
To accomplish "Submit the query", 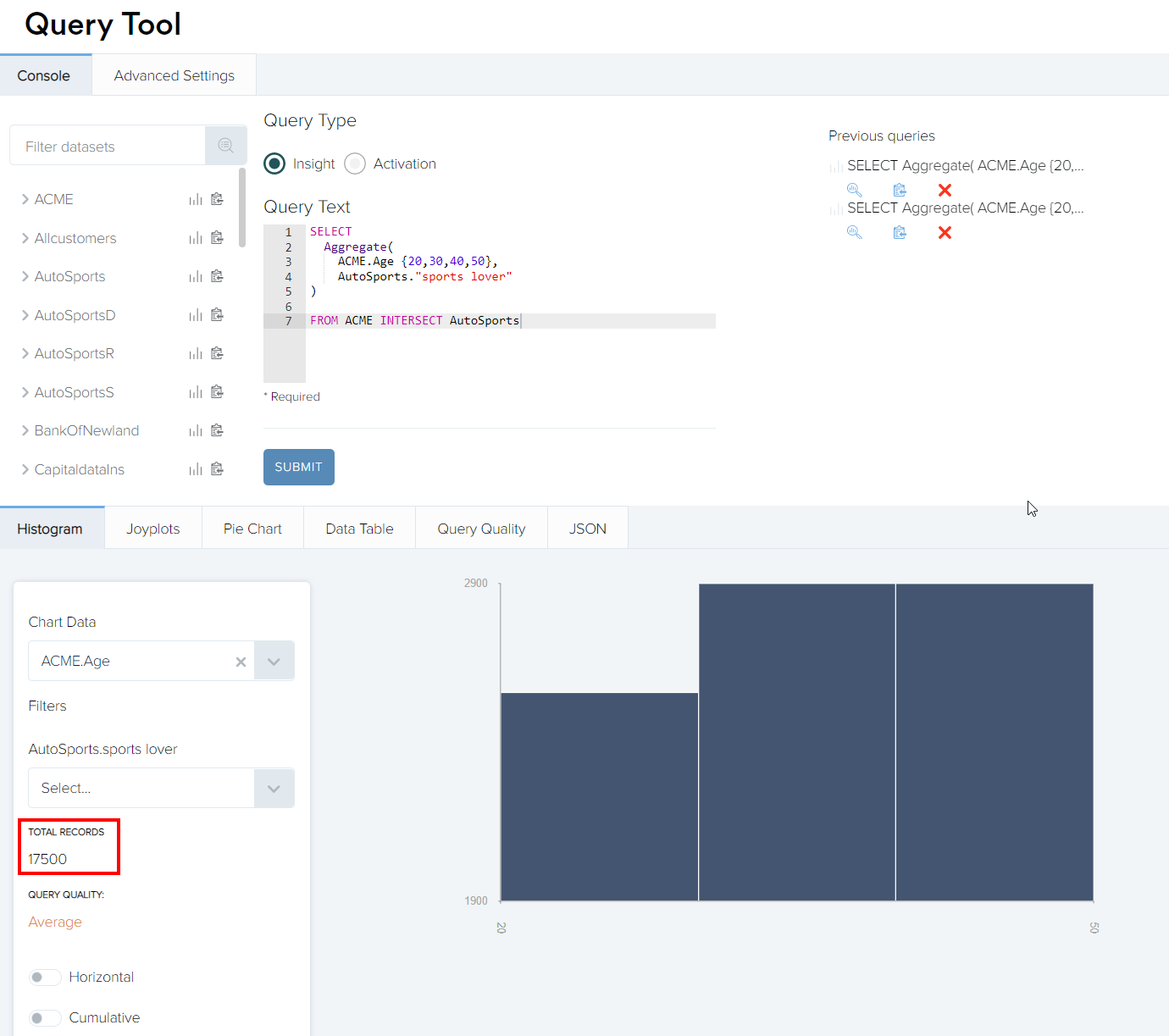I will (x=299, y=467).
